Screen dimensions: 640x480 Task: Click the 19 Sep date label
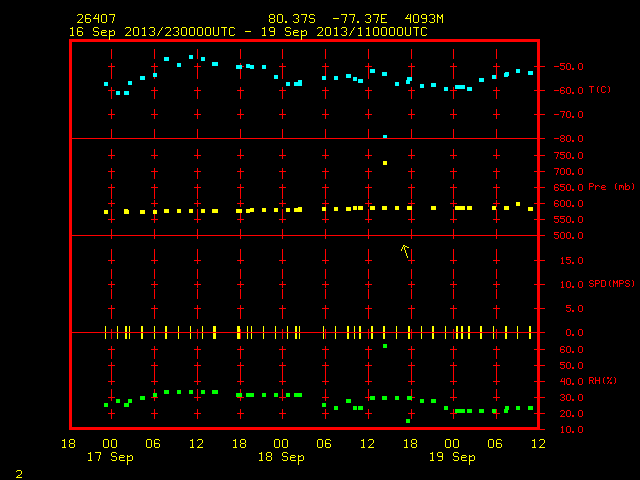click(452, 457)
